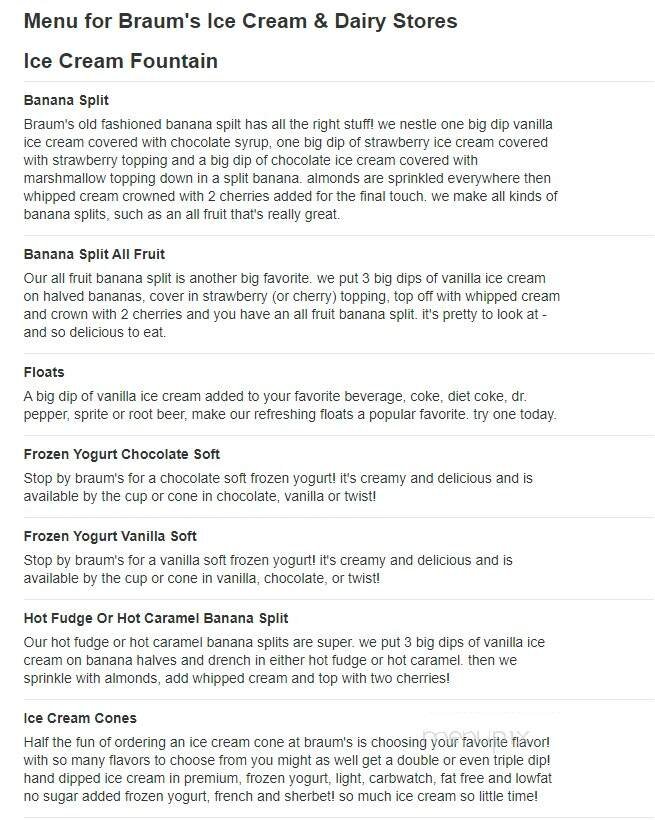Click the divider under Ice Cream Fountain heading
Screen dimensions: 655x820
point(339,81)
